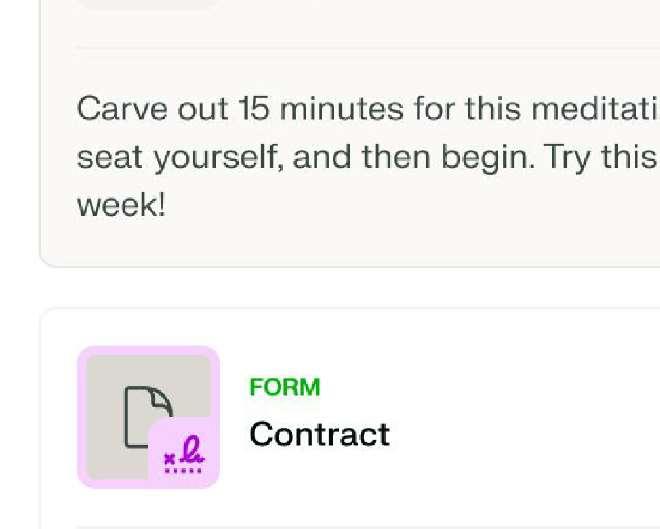
Task: Click the horizontal divider above meditation text
Action: [360, 47]
